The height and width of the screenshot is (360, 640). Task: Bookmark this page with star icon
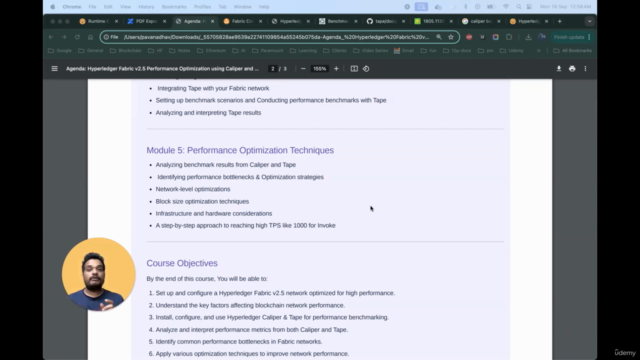(x=451, y=37)
